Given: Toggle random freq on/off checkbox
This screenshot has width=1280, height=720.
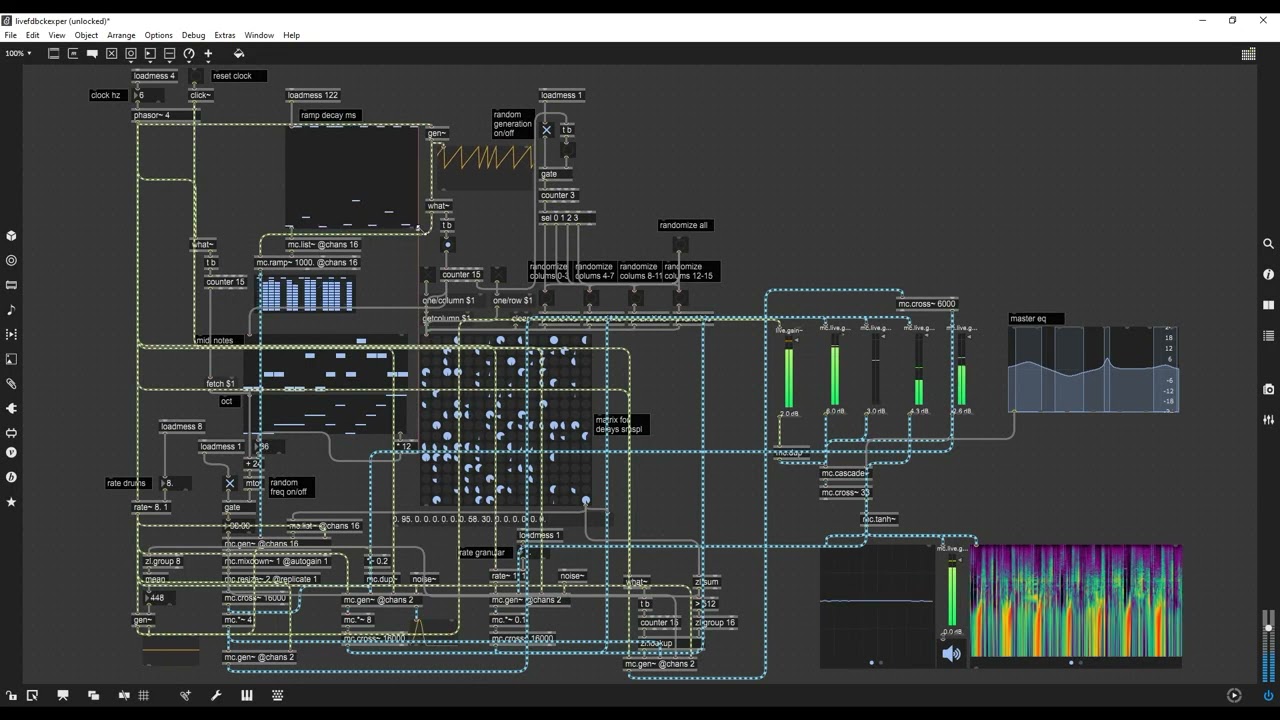Looking at the screenshot, I should point(229,483).
